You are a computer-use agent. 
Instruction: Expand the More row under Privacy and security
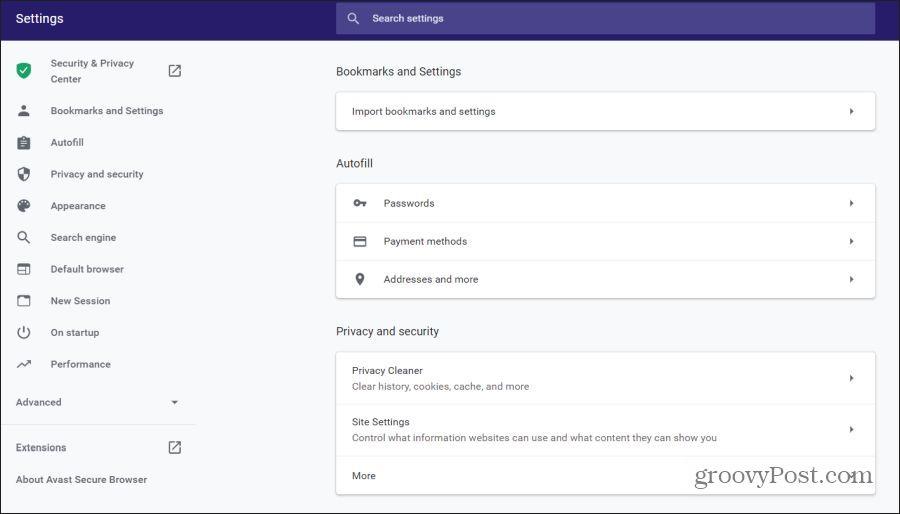[606, 476]
